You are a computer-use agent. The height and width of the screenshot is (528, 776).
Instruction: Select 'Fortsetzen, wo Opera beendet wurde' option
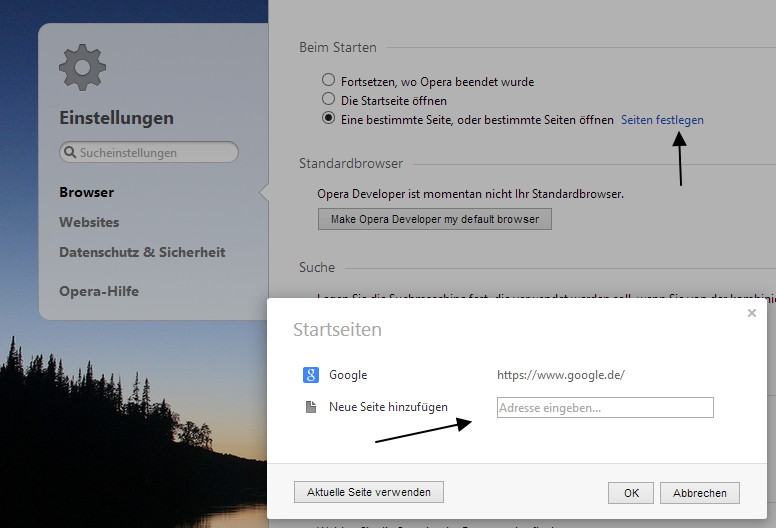[328, 80]
